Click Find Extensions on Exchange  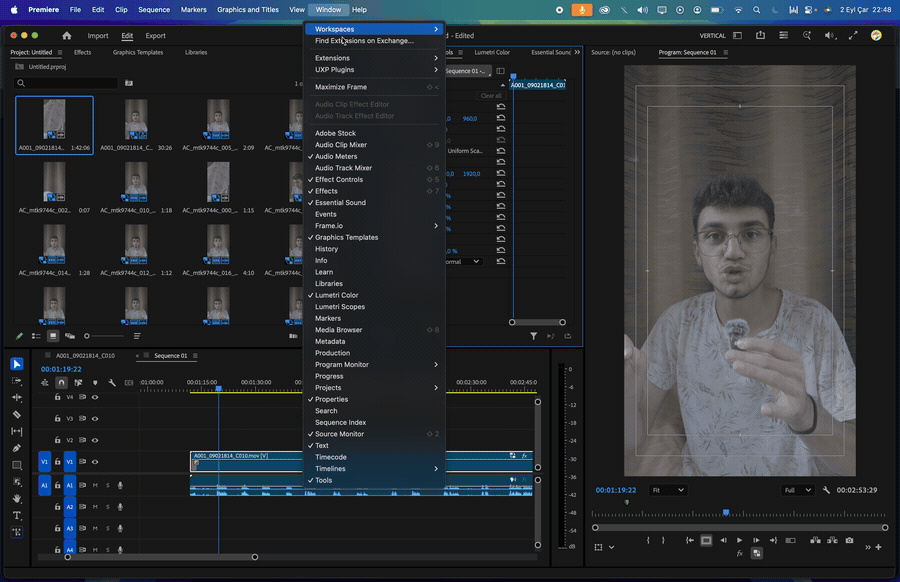374,41
